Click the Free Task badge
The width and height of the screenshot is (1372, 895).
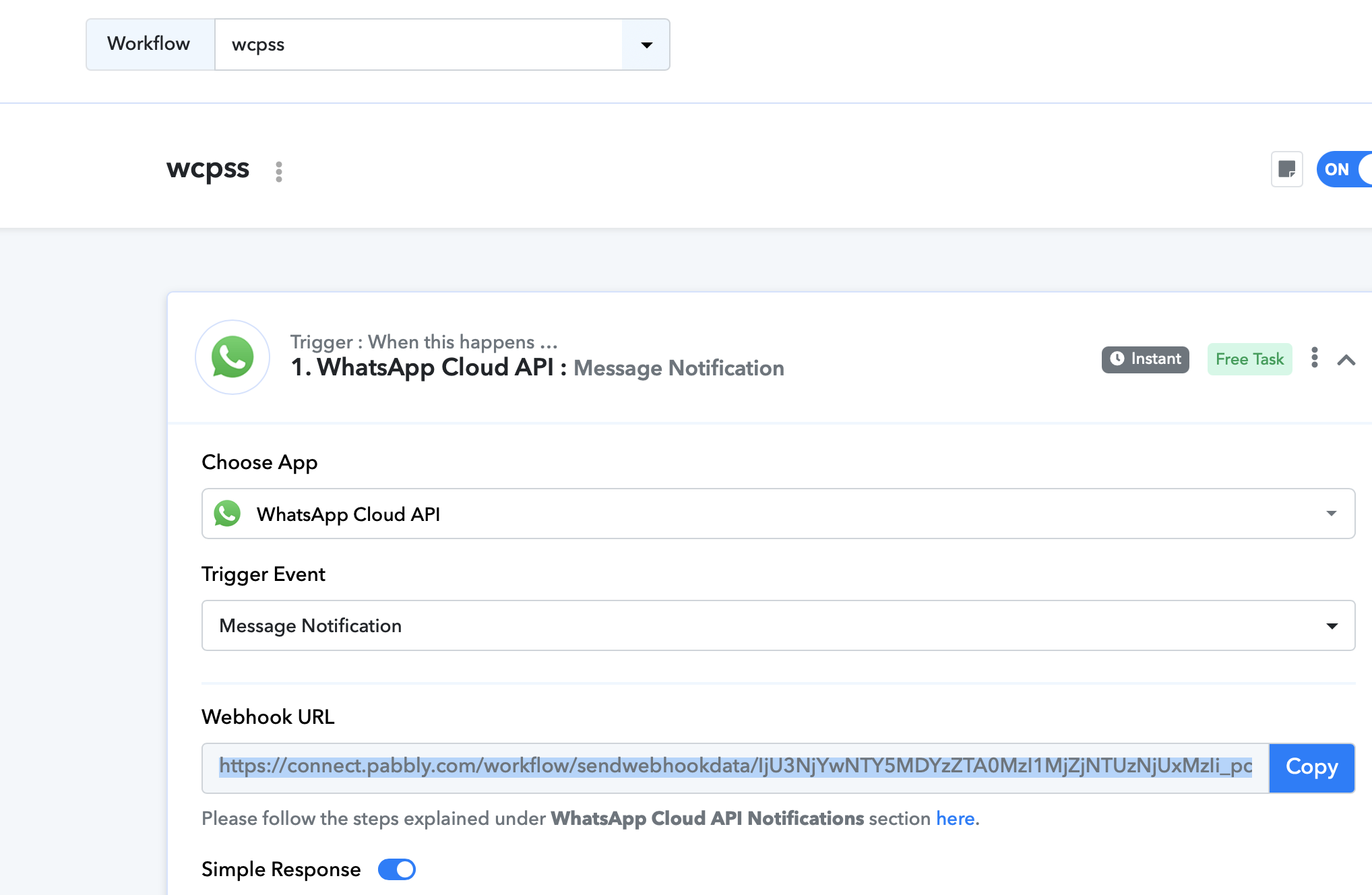1250,359
